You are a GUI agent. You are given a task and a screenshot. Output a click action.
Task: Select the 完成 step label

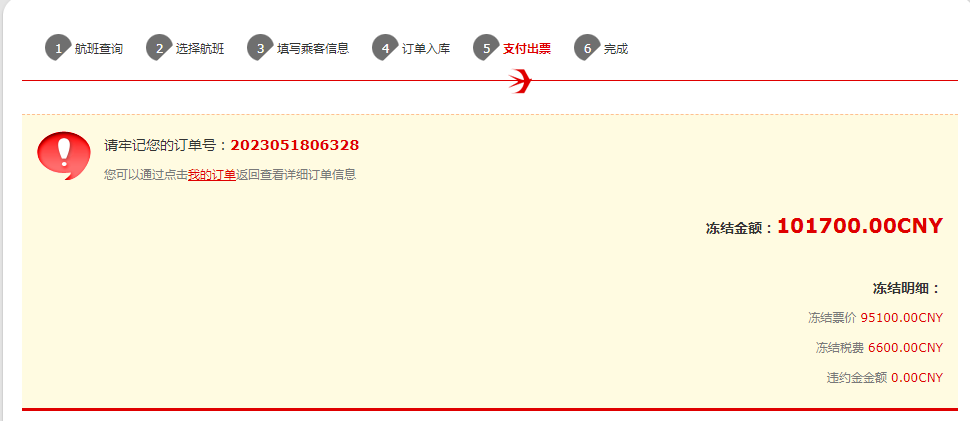point(616,49)
